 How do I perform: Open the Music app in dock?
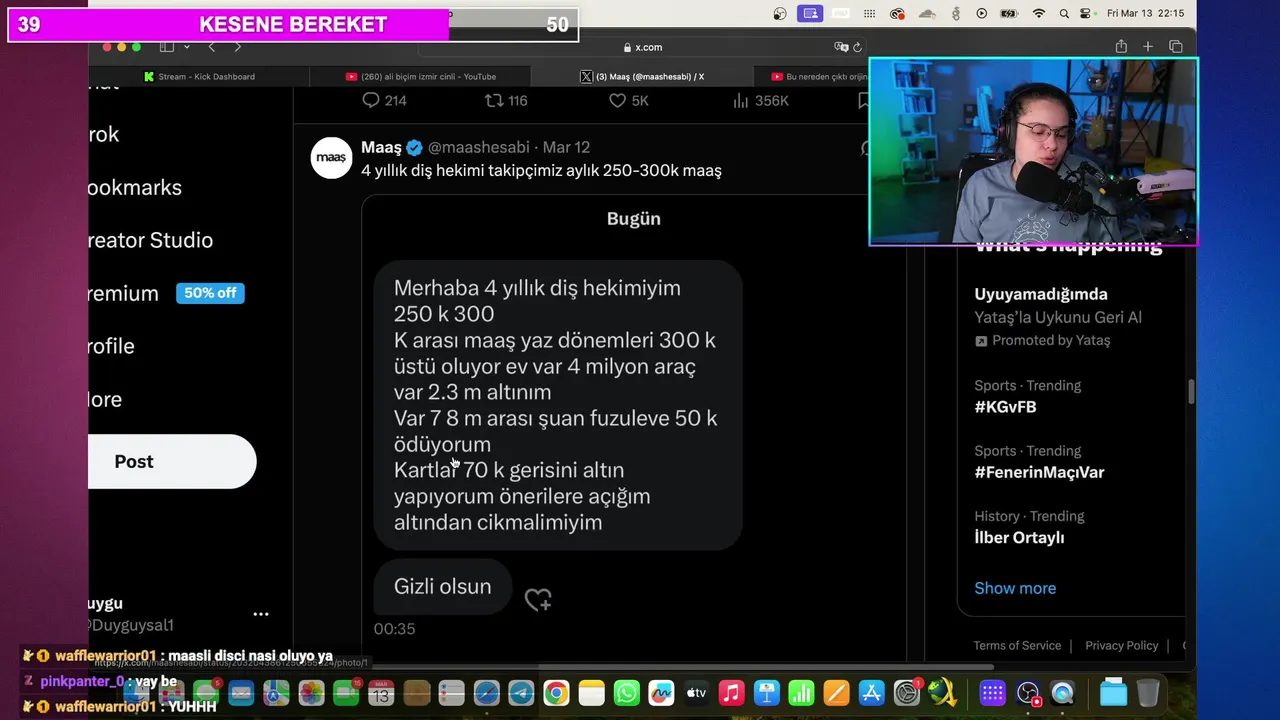point(731,693)
